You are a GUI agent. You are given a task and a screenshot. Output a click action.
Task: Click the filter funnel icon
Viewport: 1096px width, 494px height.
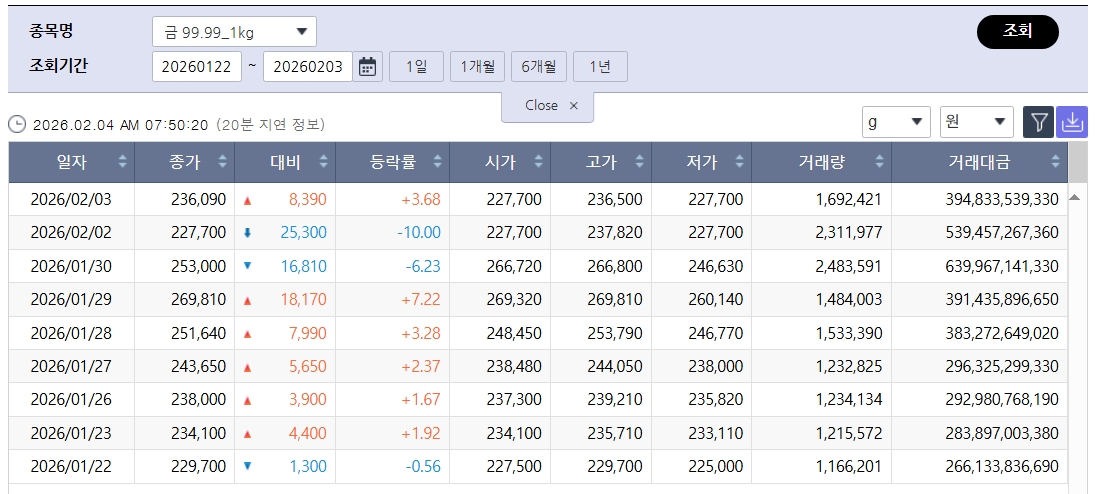click(x=1039, y=122)
